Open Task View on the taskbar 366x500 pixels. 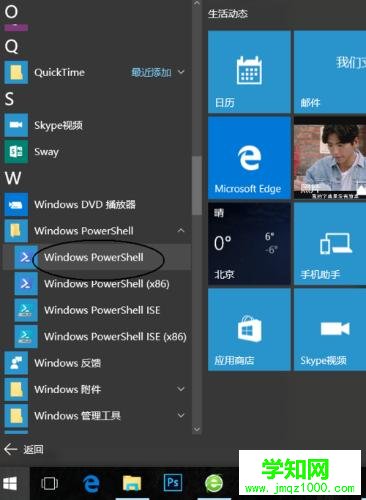pos(49,483)
